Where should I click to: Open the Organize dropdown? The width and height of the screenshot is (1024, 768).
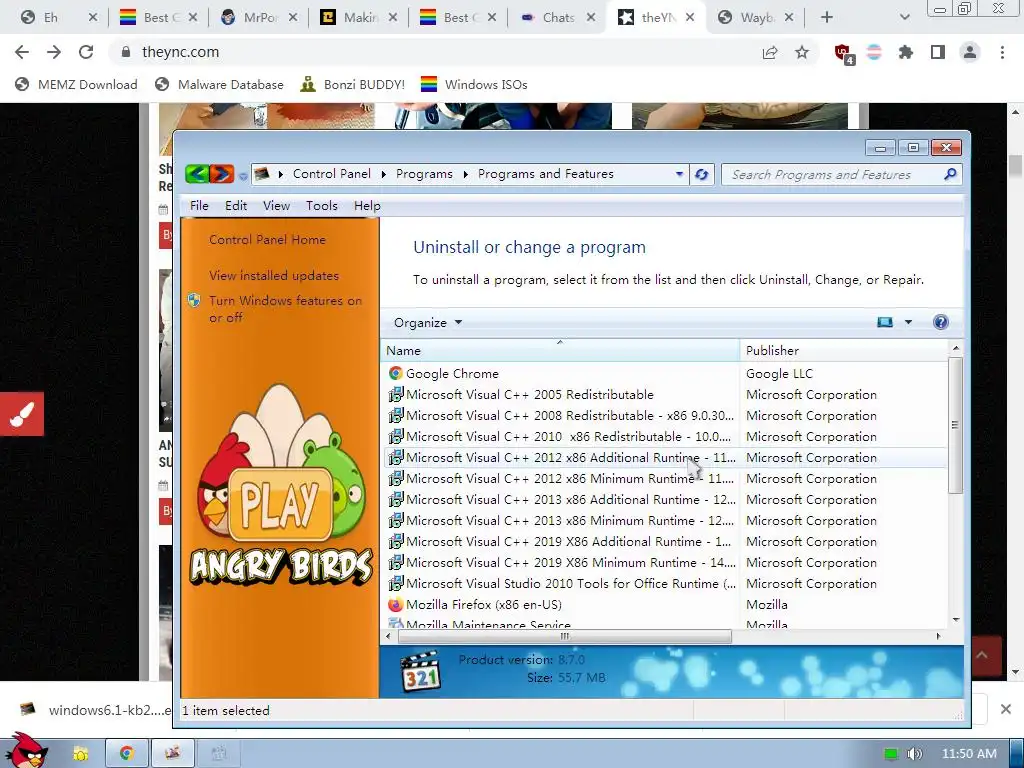point(428,323)
